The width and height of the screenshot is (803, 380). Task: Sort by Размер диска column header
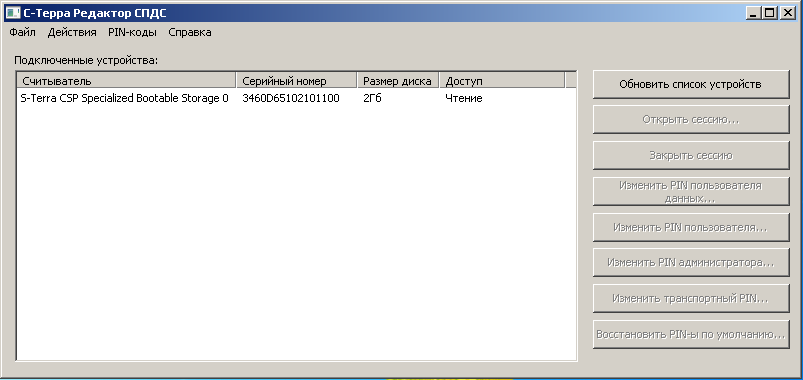click(398, 81)
